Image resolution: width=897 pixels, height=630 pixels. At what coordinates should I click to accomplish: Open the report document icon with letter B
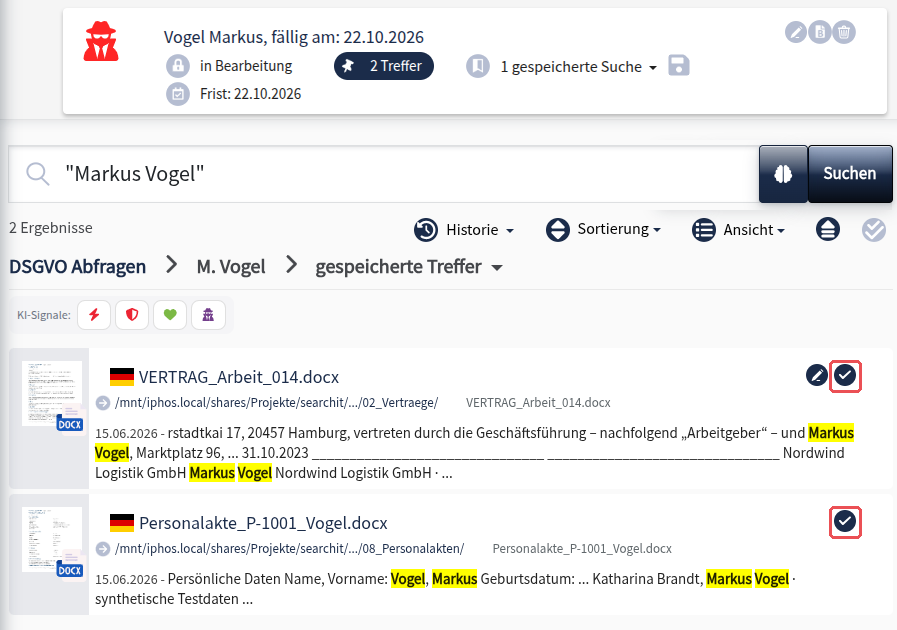coord(820,32)
